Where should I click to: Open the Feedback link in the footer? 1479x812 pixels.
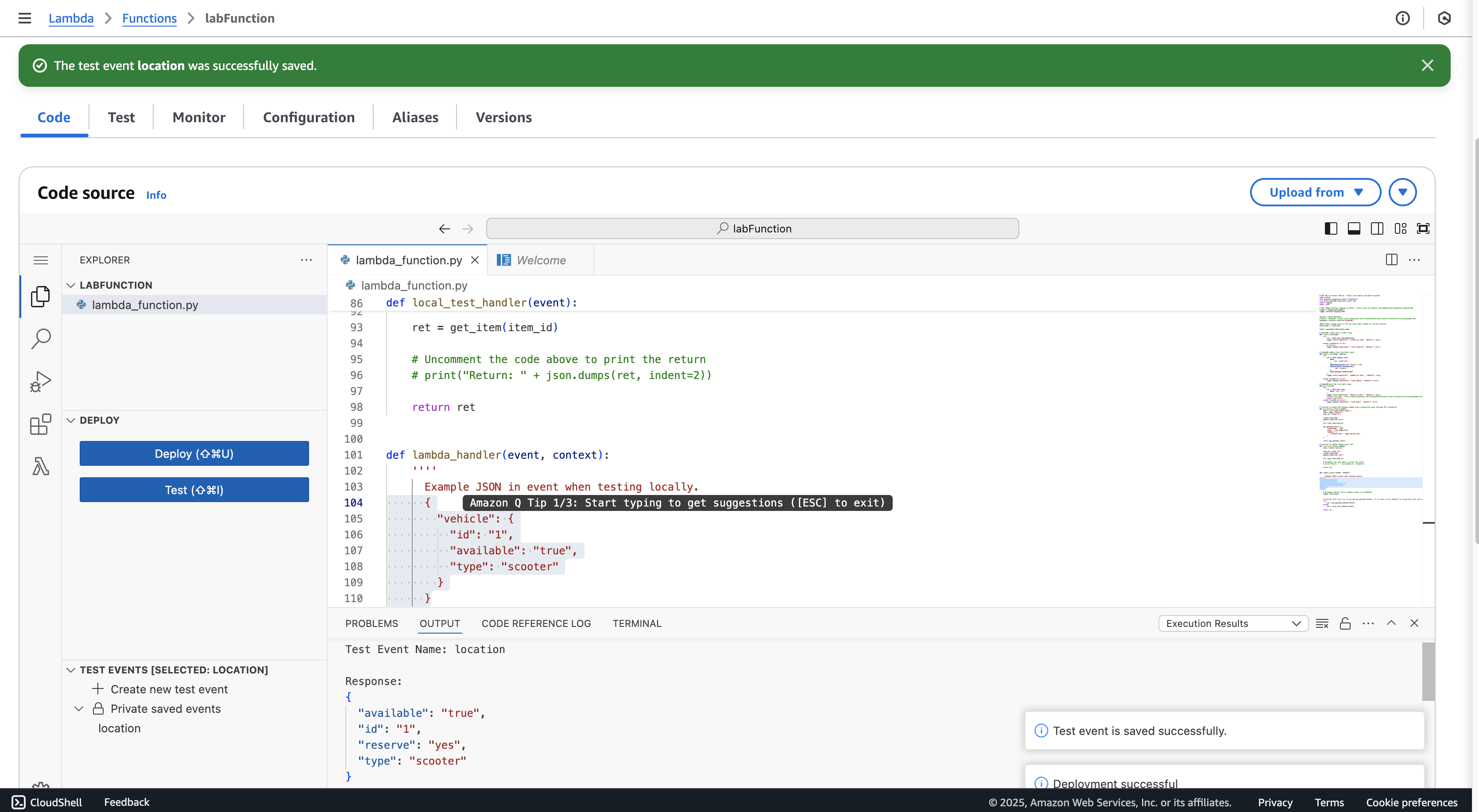pos(126,802)
